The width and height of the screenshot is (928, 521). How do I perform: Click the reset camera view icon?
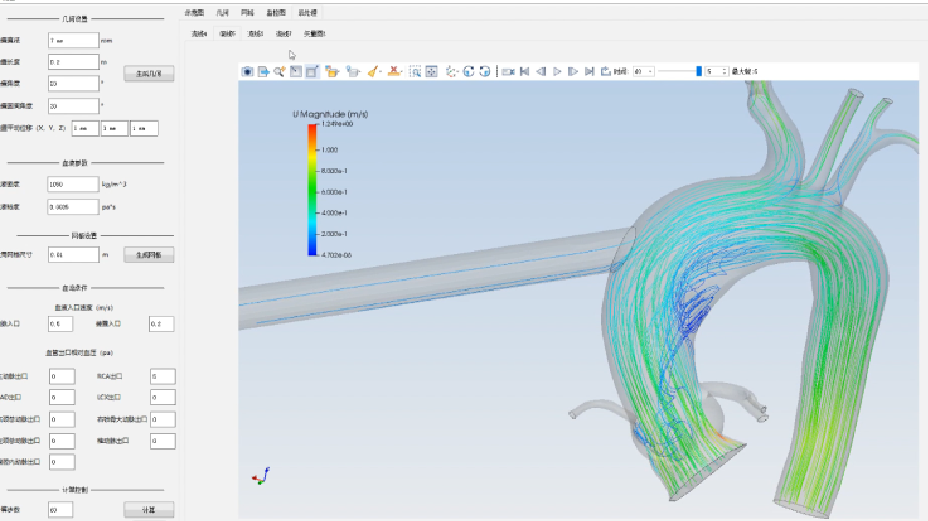click(431, 71)
